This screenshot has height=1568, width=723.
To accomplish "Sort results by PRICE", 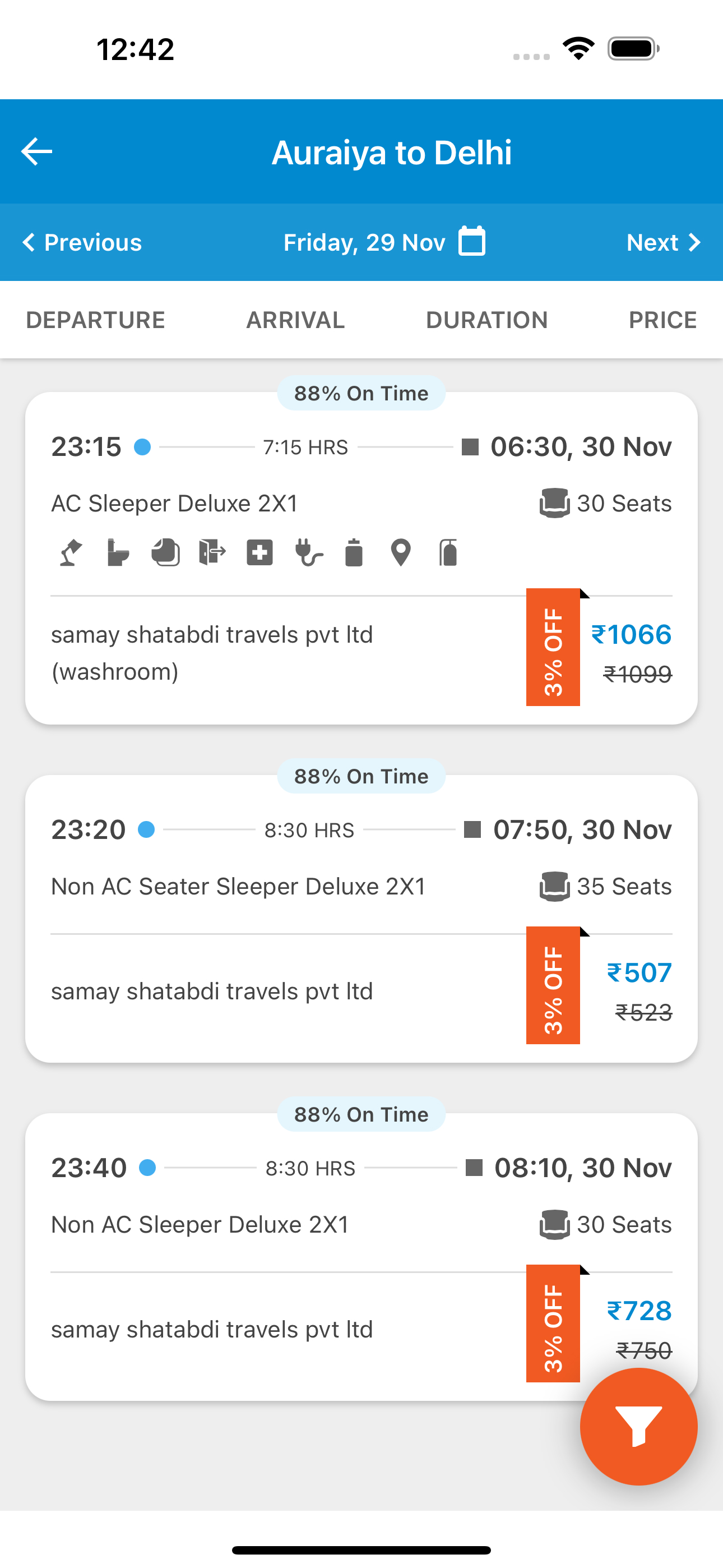I will pos(662,320).
